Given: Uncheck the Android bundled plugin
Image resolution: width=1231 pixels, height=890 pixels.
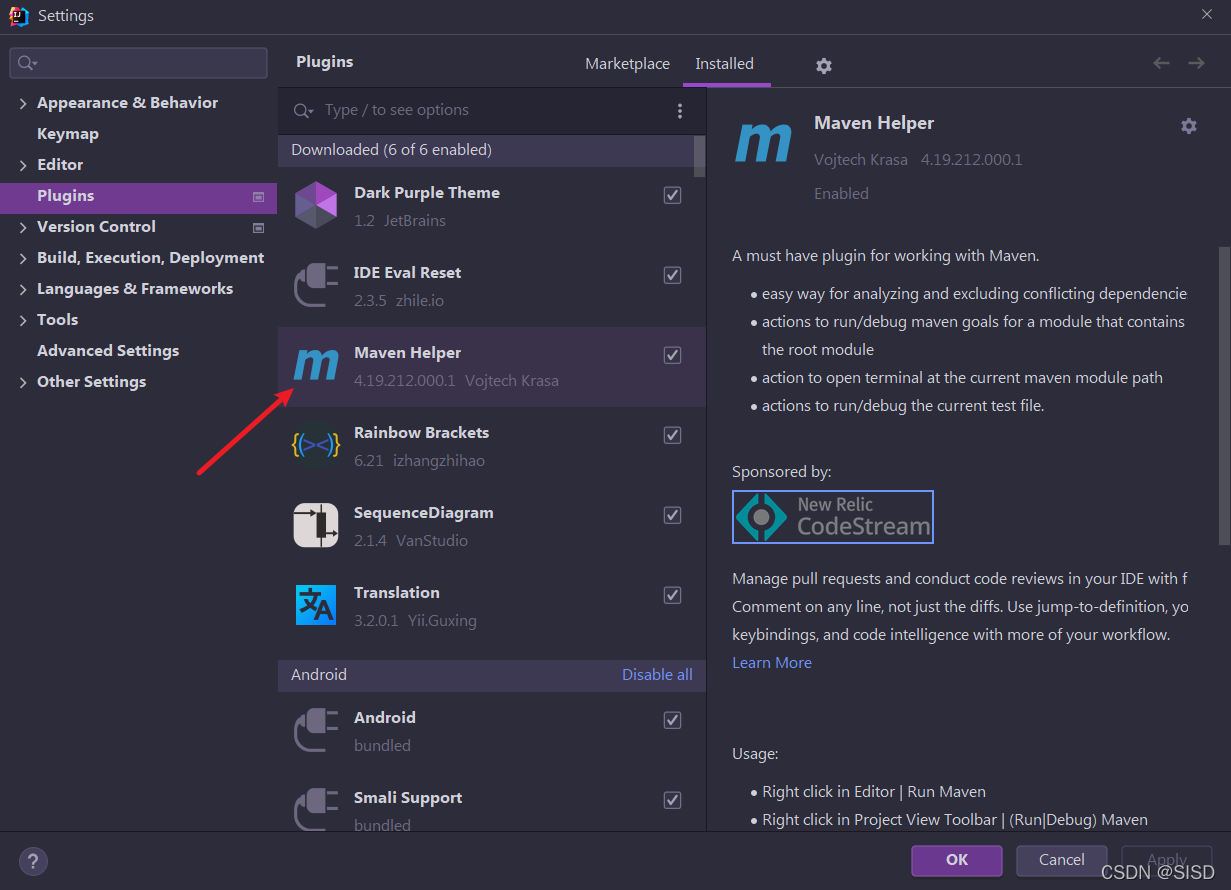Looking at the screenshot, I should [673, 720].
